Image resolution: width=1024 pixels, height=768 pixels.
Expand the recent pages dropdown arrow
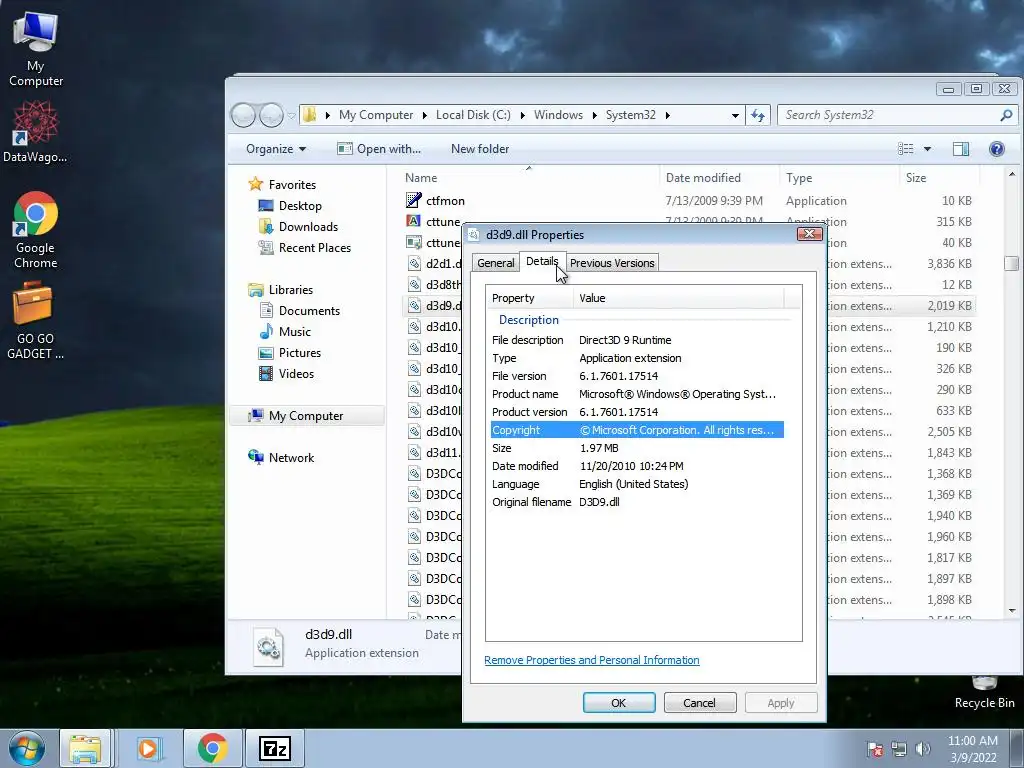[292, 116]
